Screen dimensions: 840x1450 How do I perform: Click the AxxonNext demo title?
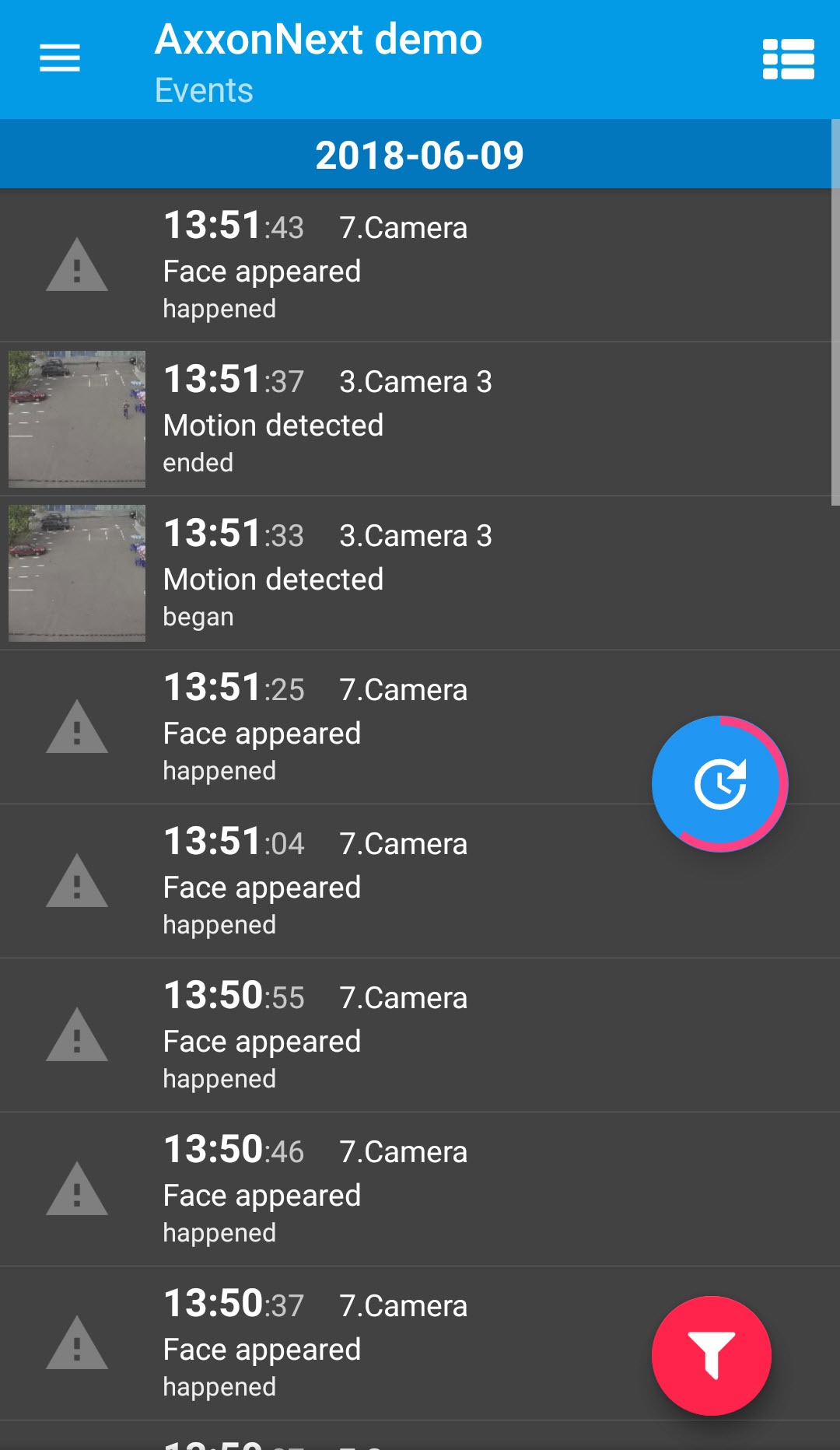point(318,39)
